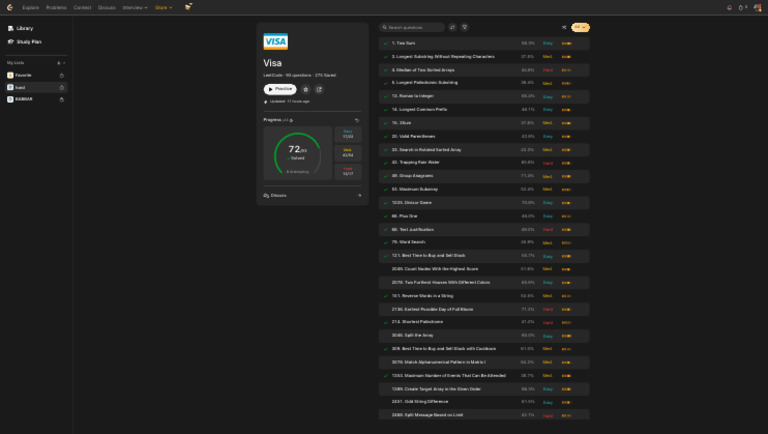Viewport: 768px width, 434px height.
Task: Select the Hard progress box
Action: click(348, 171)
